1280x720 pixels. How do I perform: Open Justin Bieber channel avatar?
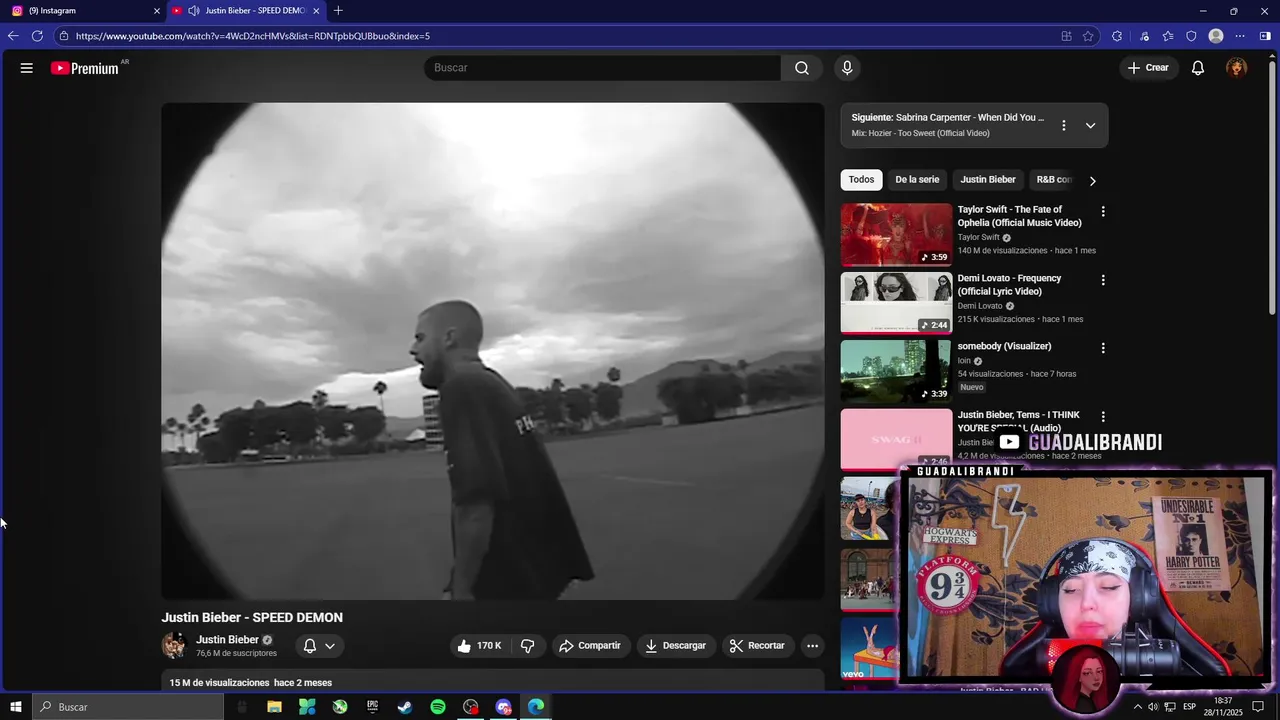(x=174, y=646)
